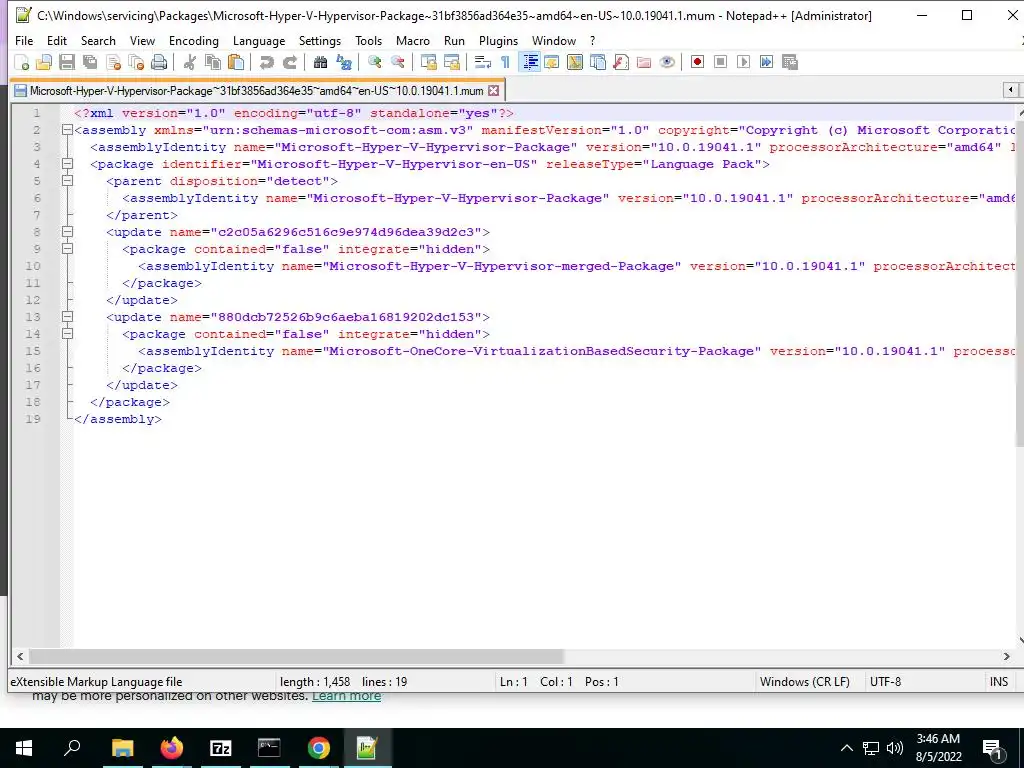Collapse the update fold marker on line 13

[67, 317]
